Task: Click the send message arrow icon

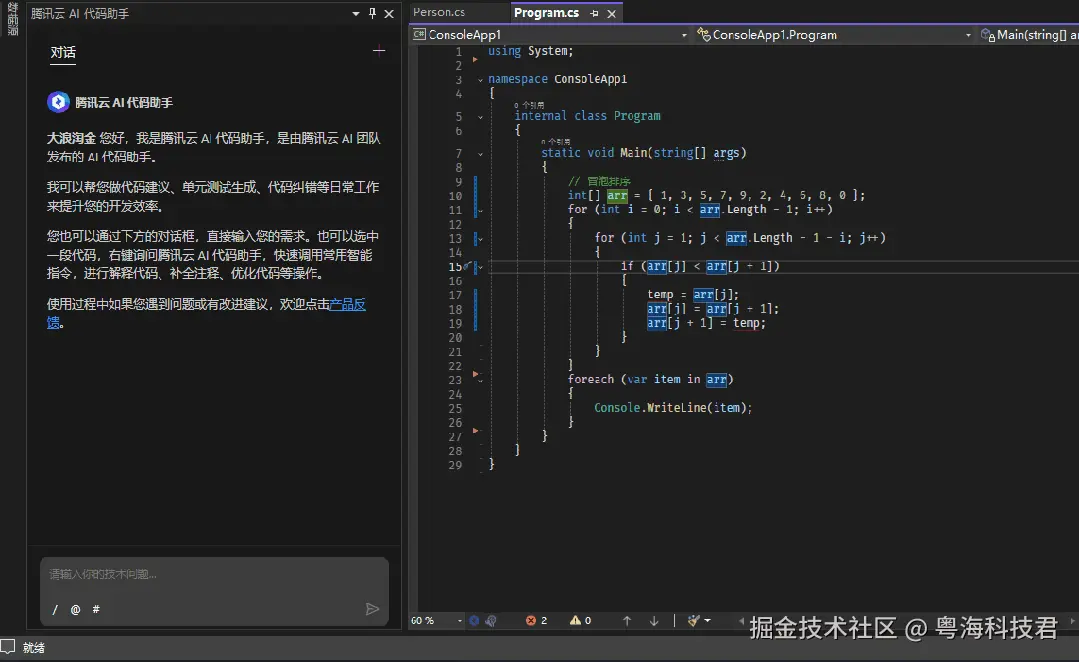Action: 372,609
